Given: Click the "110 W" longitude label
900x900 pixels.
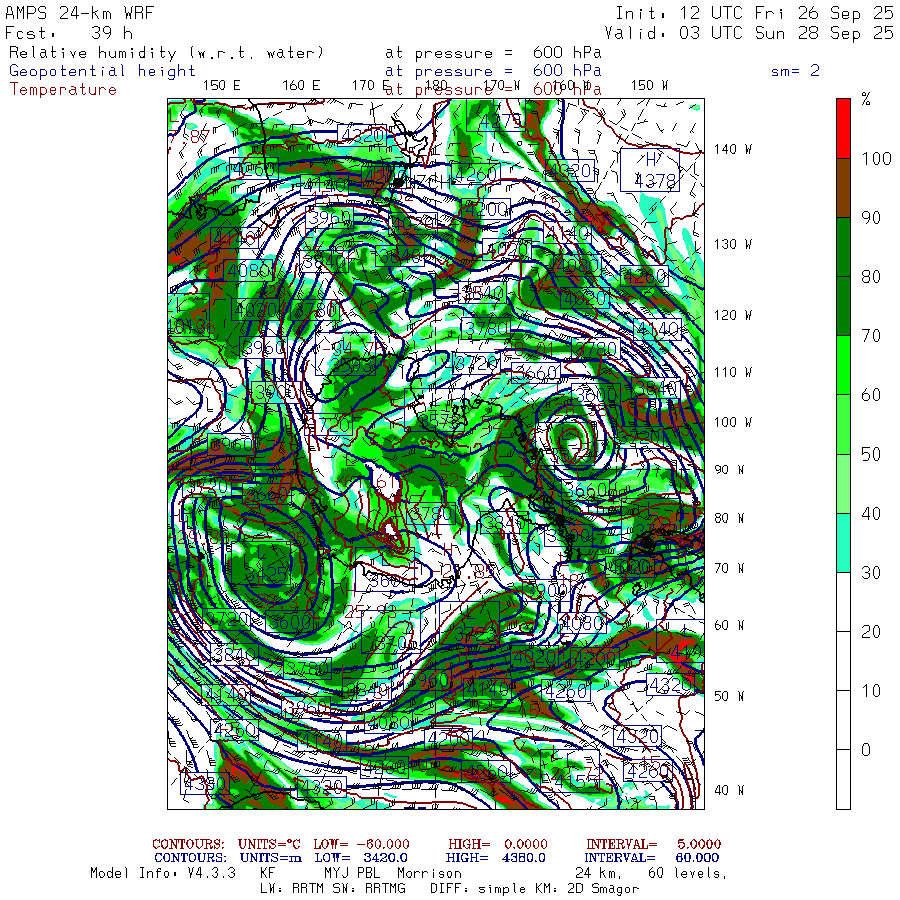Looking at the screenshot, I should click(733, 372).
